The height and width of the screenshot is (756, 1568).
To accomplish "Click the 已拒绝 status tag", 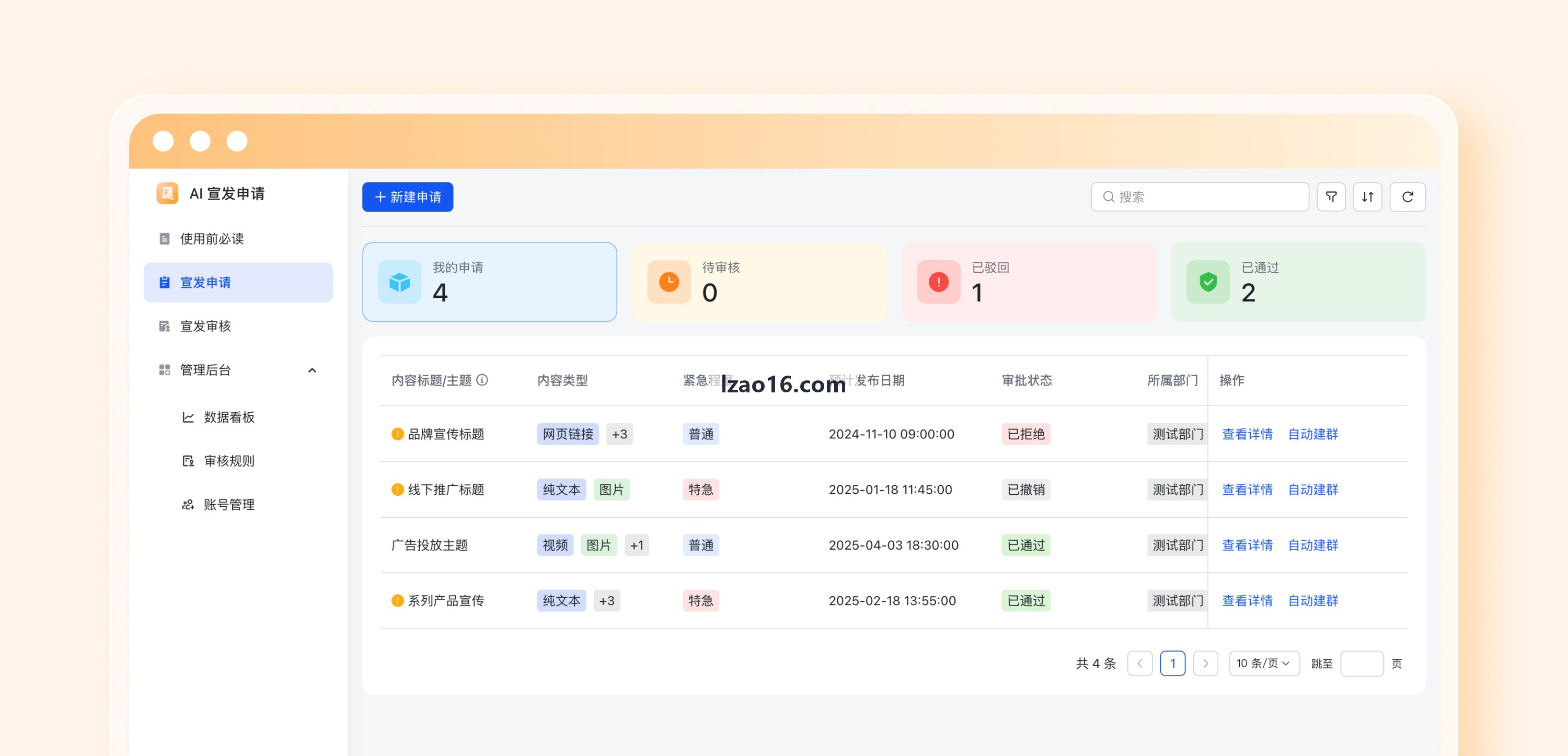I will coord(1025,434).
